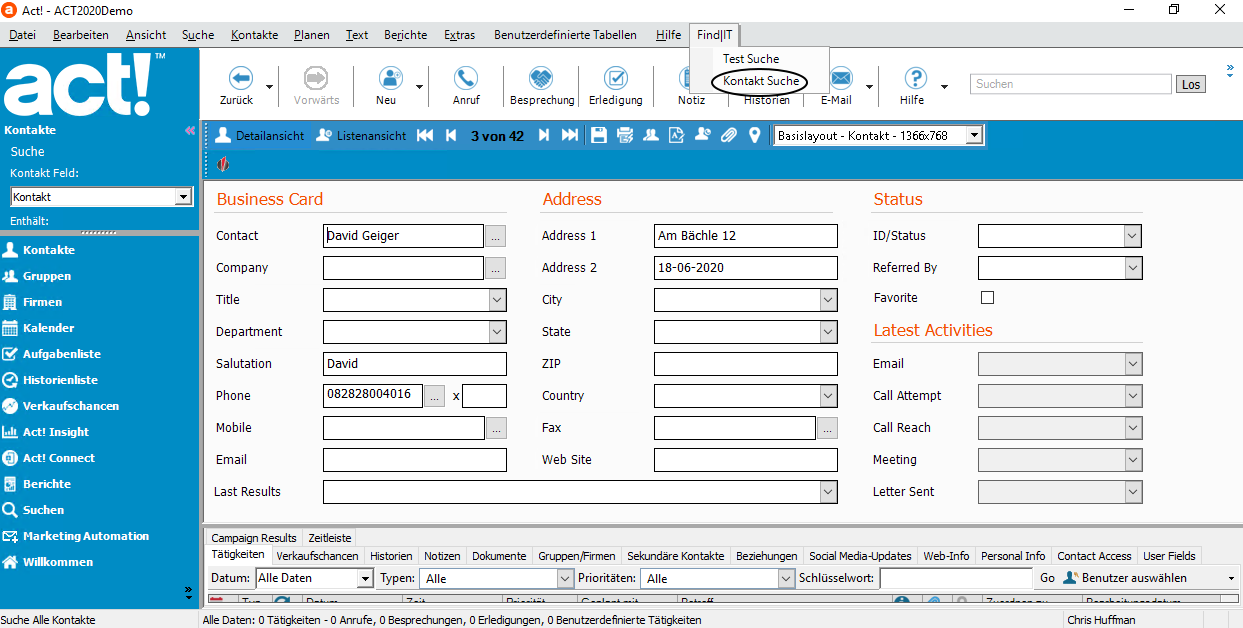
Task: Open the Neu button dropdown arrow
Action: tap(419, 87)
